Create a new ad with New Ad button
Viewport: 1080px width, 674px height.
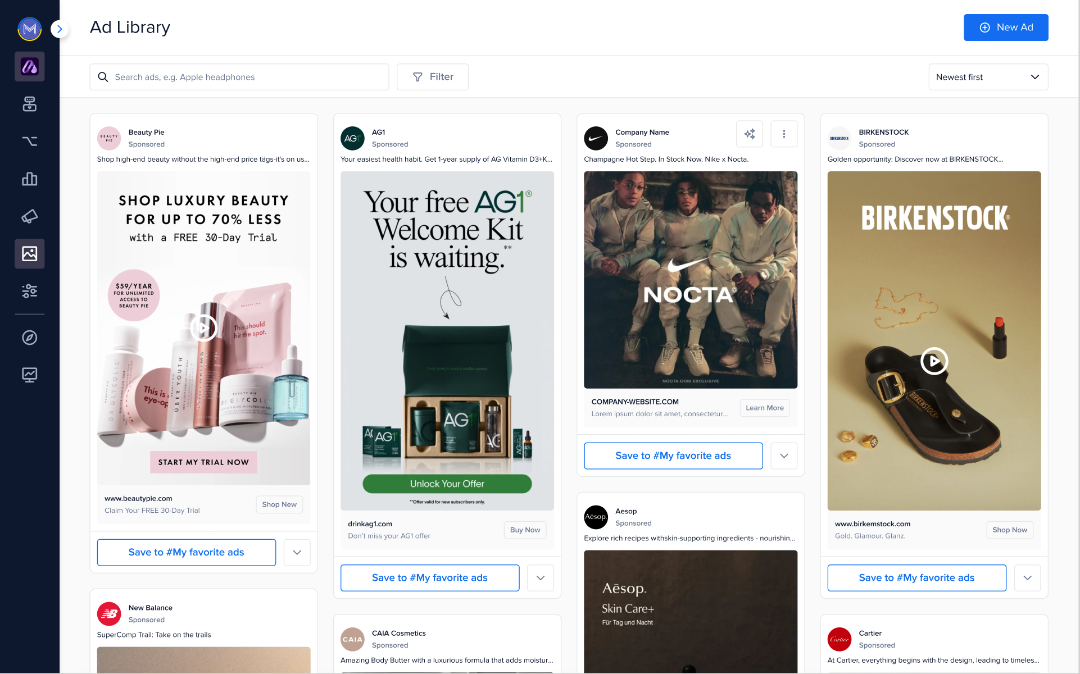tap(1006, 27)
